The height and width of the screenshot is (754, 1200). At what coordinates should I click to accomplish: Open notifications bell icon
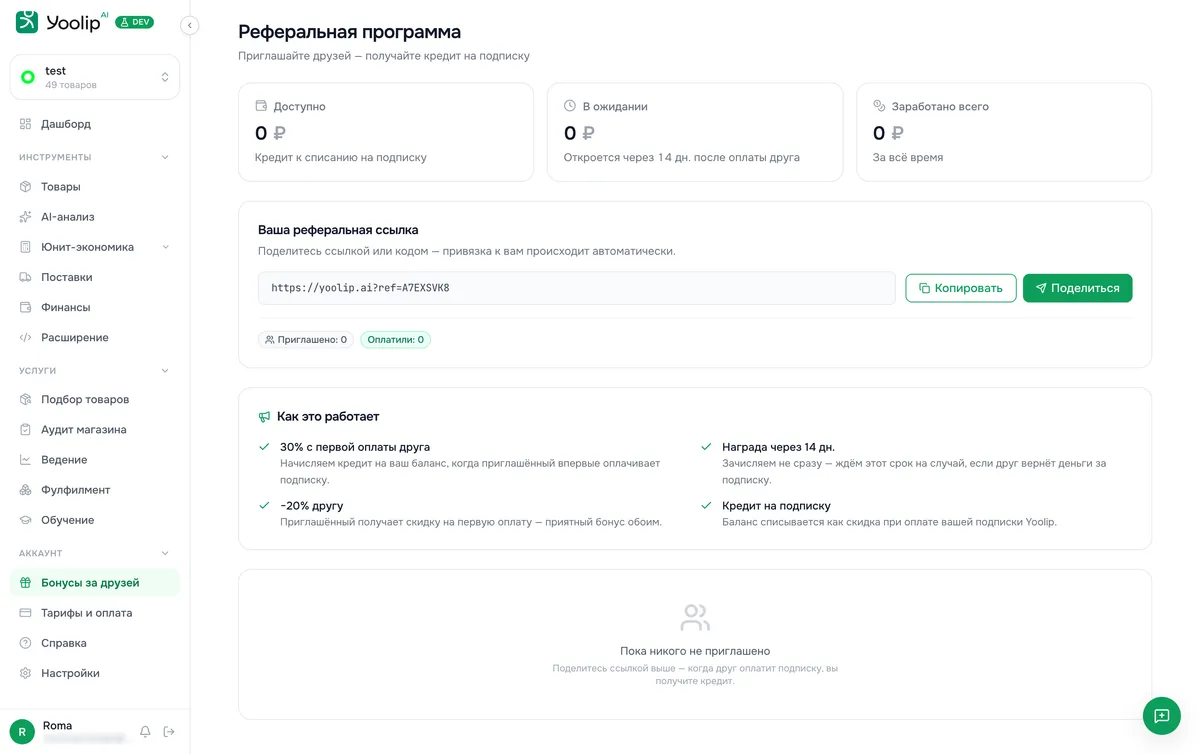pos(145,732)
